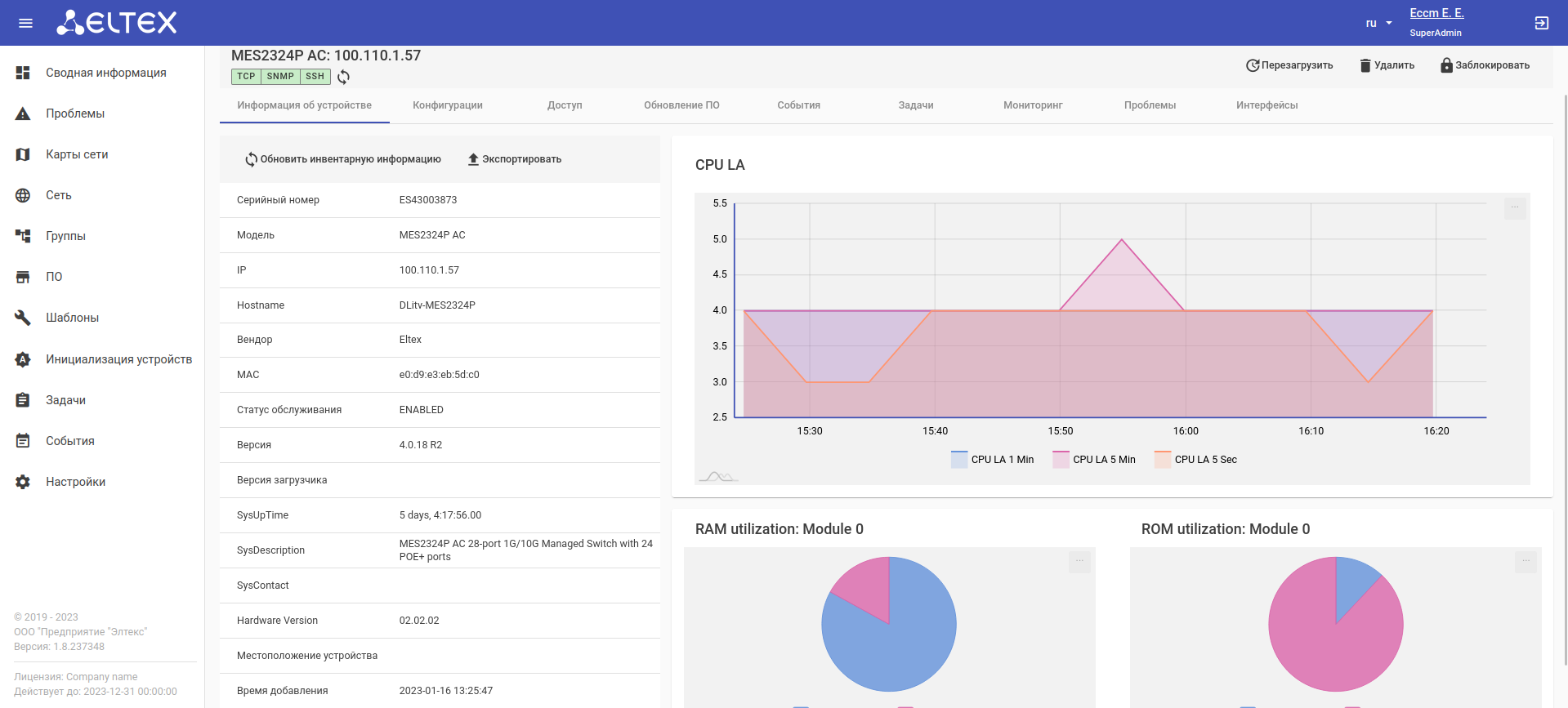Click Экспортировать button
The width and height of the screenshot is (1568, 708).
coord(514,159)
